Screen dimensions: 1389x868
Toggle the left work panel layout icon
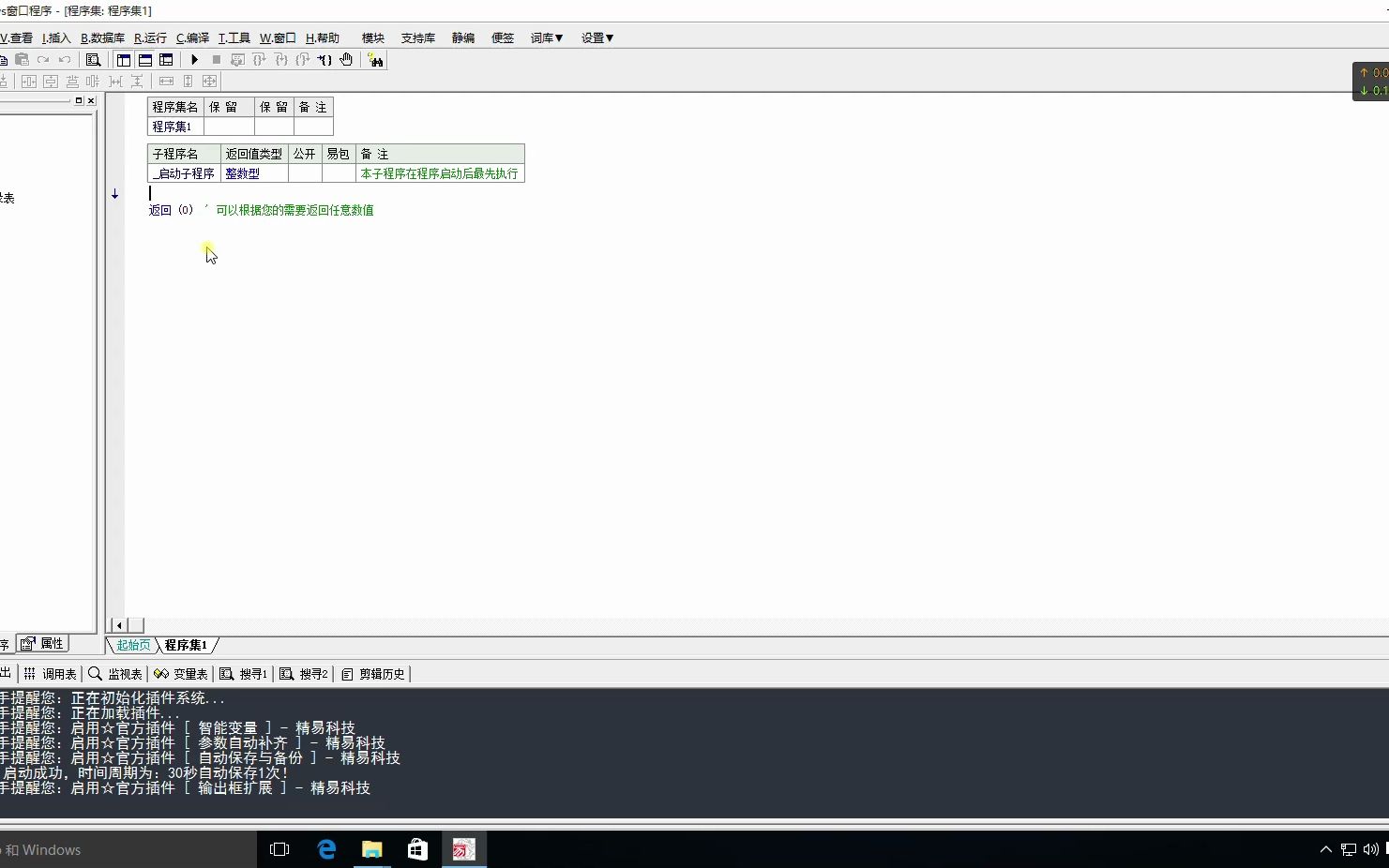tap(124, 60)
